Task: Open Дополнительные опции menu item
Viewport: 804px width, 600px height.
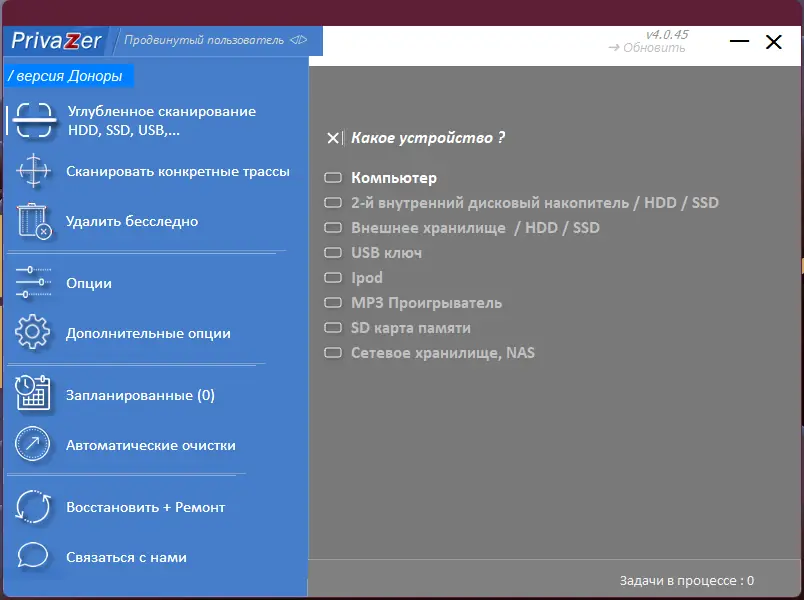Action: [148, 334]
